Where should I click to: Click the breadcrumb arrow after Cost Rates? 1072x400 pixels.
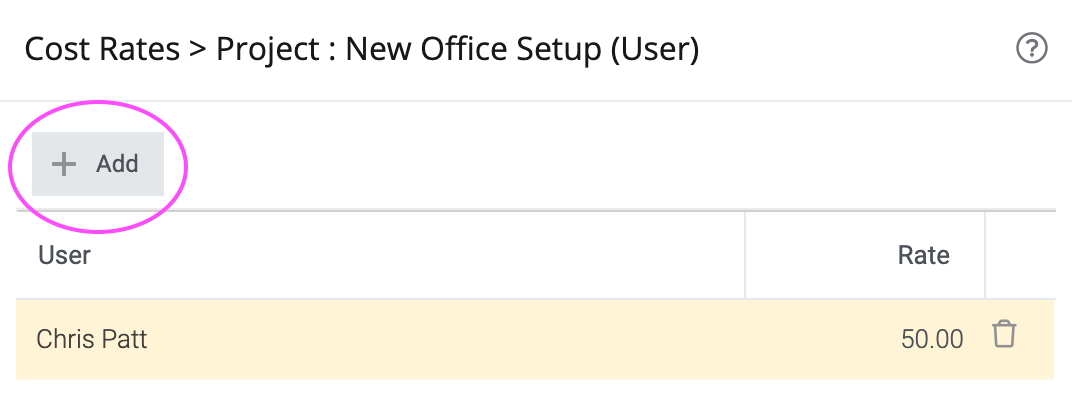coord(198,51)
